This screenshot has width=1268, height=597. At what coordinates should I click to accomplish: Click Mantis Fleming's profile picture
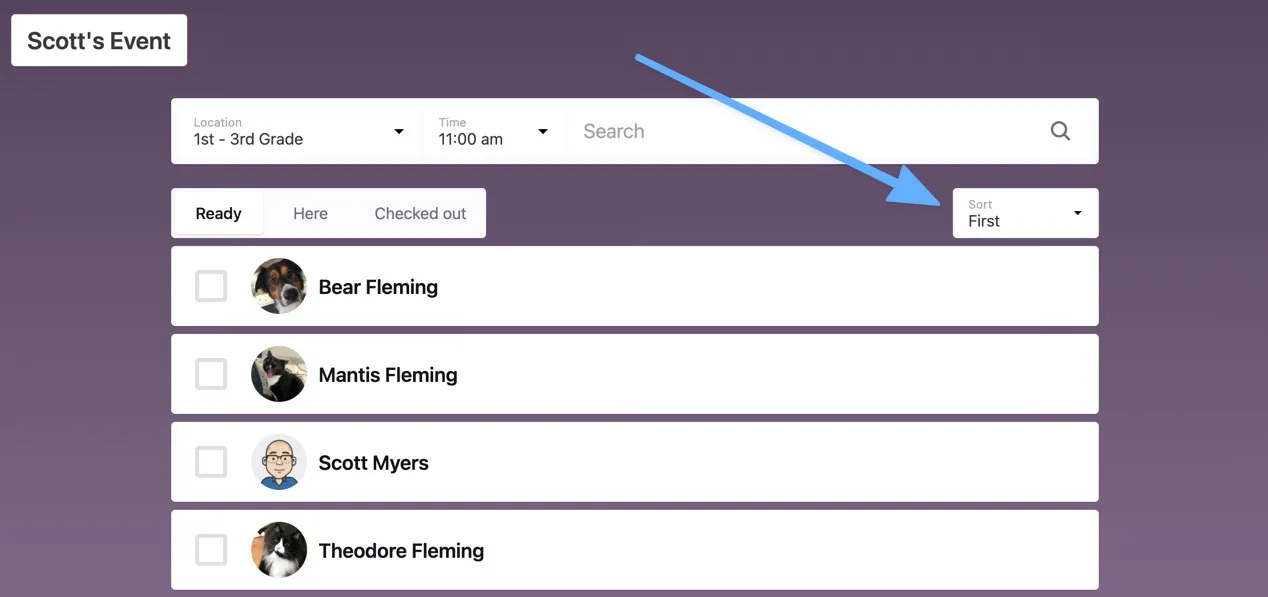tap(279, 374)
